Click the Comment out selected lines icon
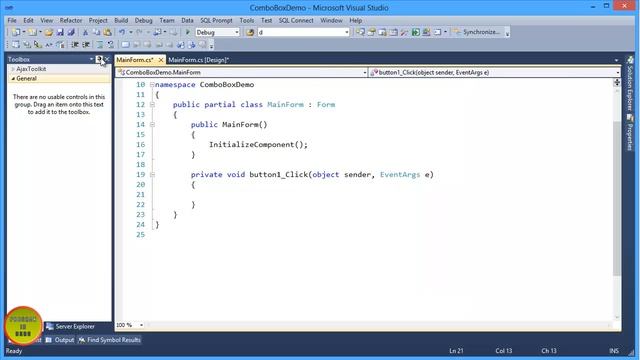 click(100, 44)
